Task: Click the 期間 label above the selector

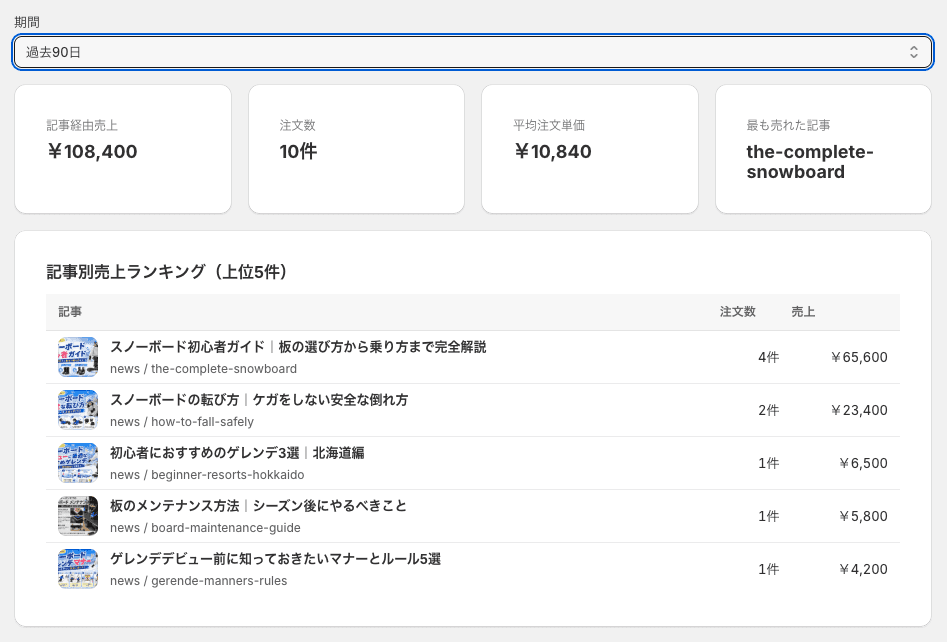Action: (x=27, y=22)
